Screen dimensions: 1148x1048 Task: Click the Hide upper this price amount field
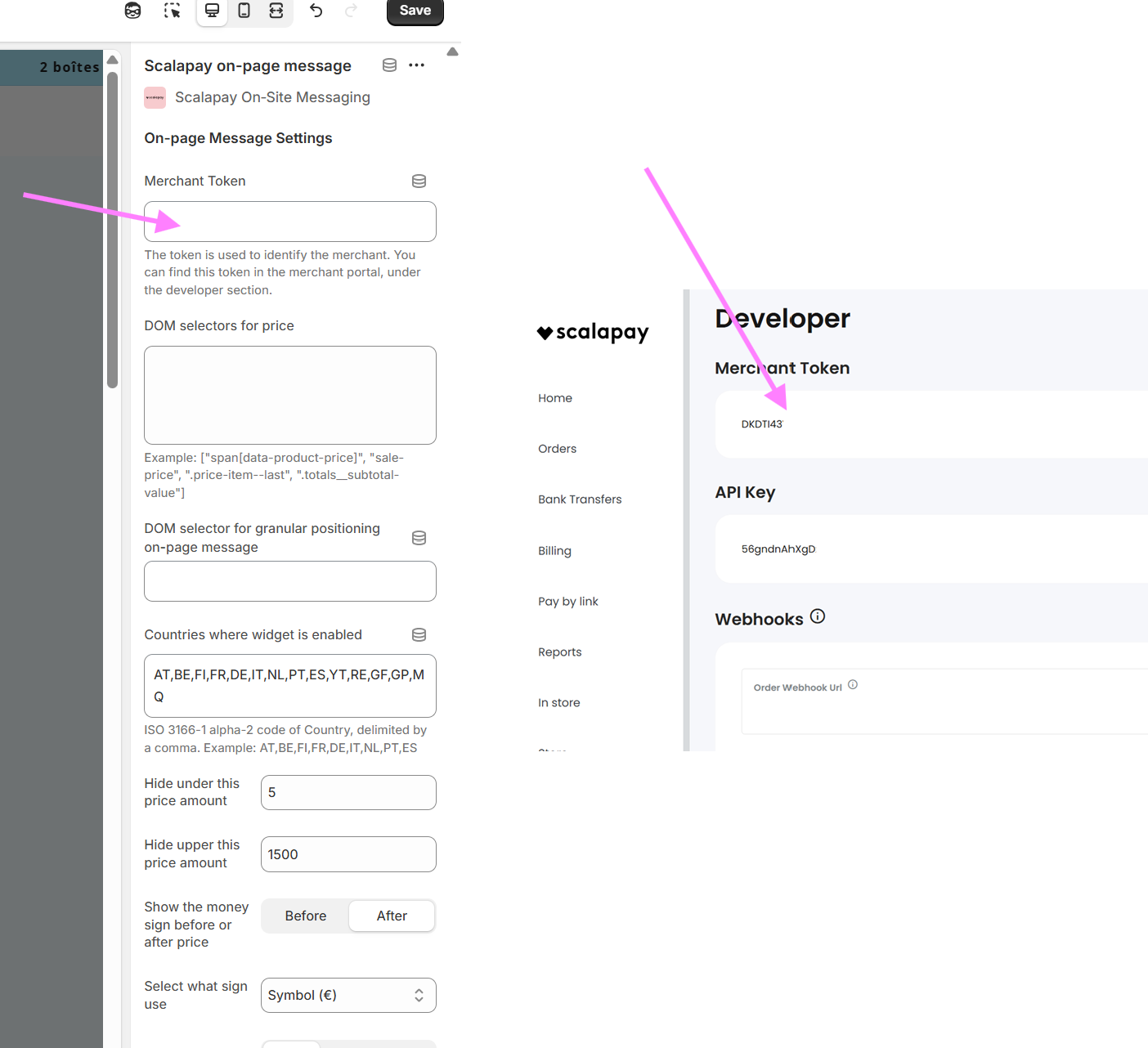point(348,854)
